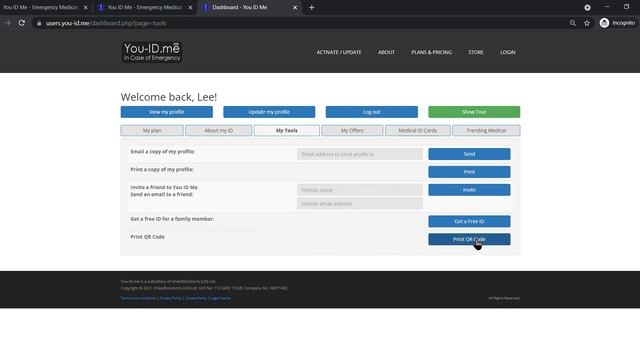Click the View my profile button
640x360 pixels.
point(167,112)
